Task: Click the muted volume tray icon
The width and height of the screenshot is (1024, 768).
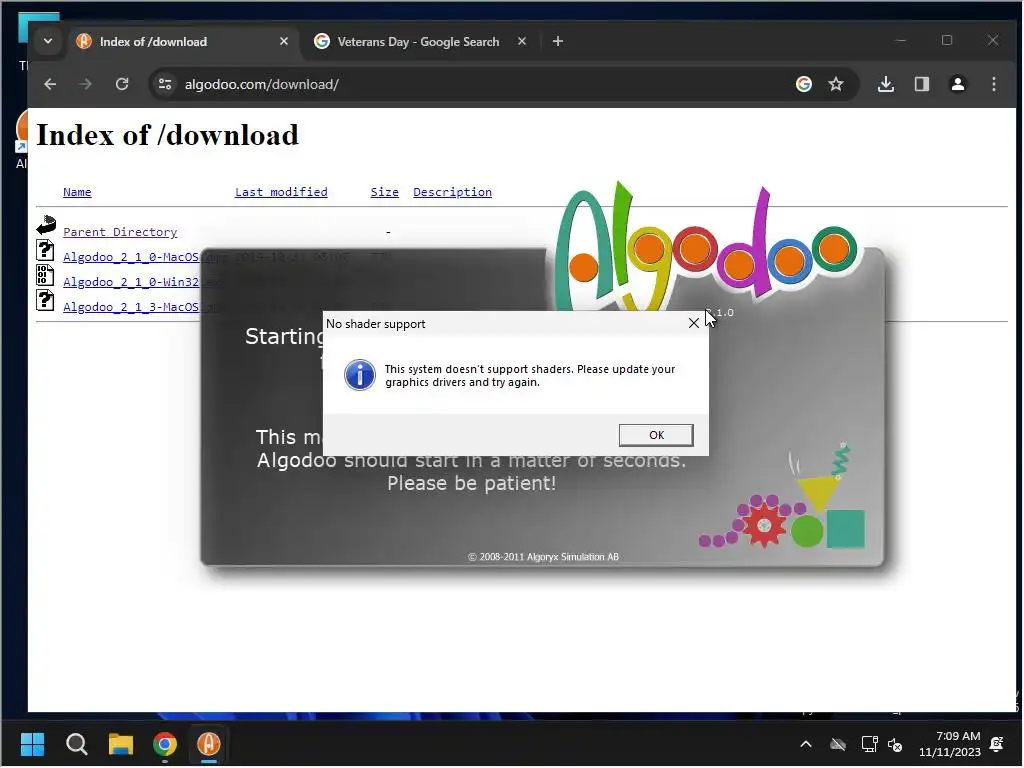Action: tap(895, 744)
